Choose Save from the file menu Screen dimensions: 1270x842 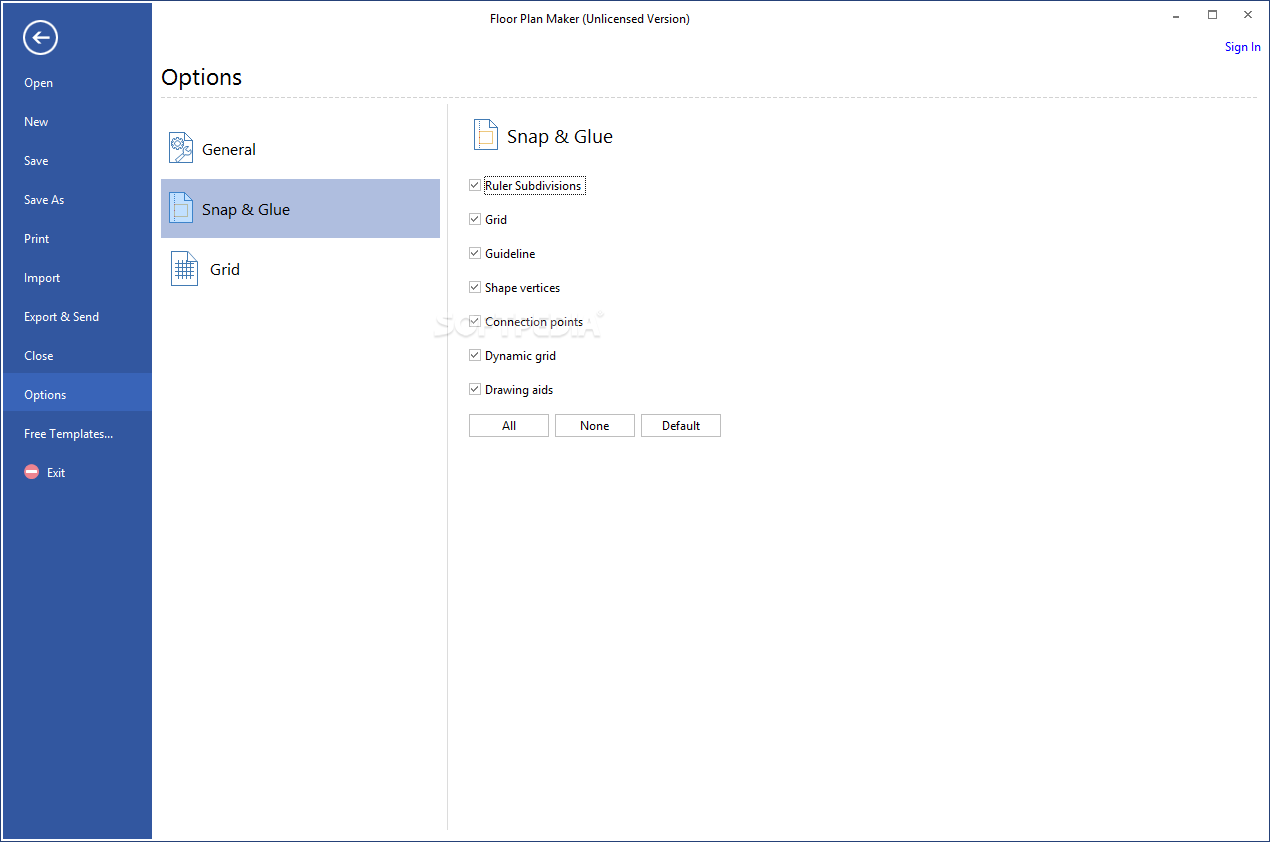77,161
